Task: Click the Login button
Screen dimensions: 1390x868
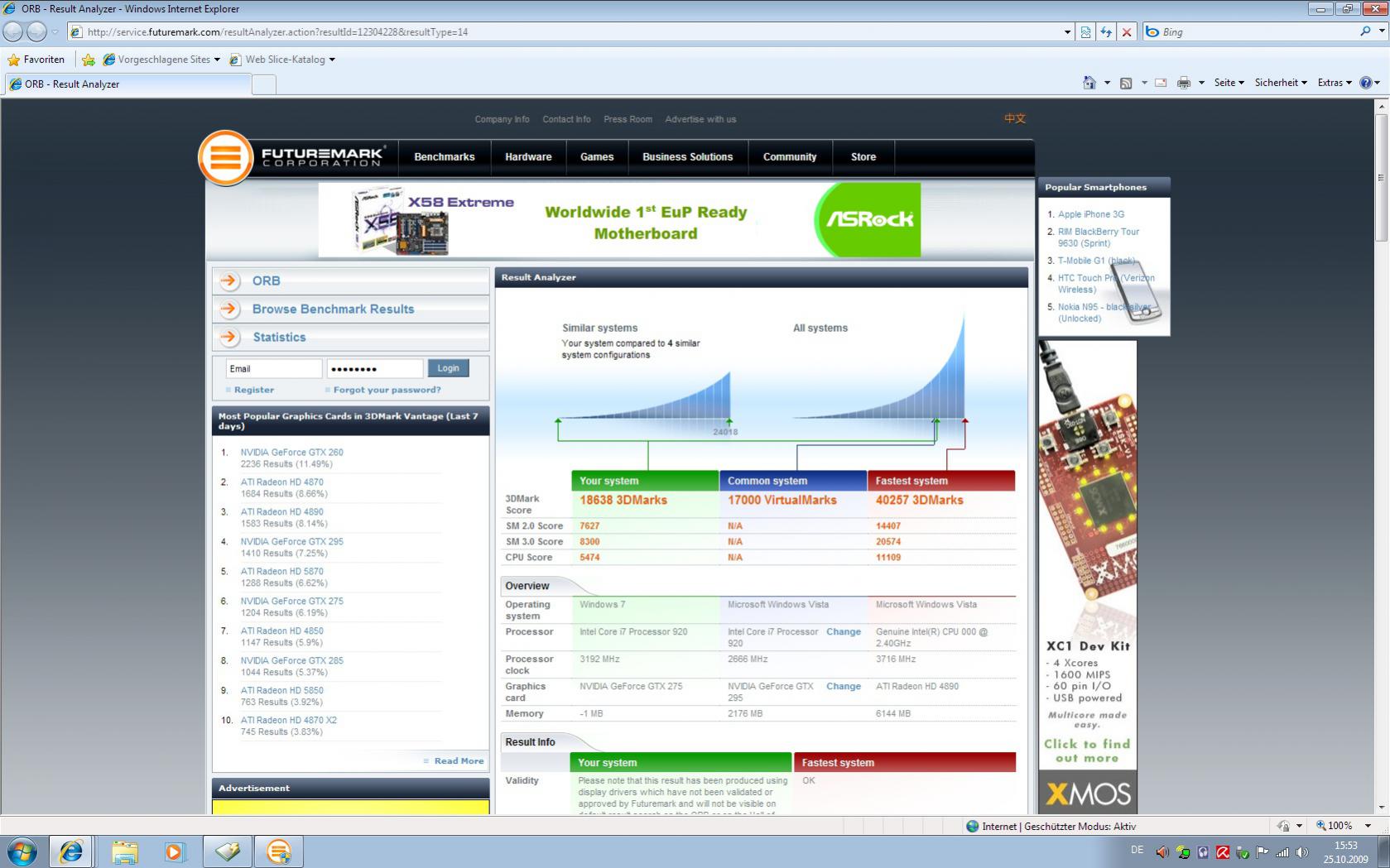Action: (x=448, y=368)
